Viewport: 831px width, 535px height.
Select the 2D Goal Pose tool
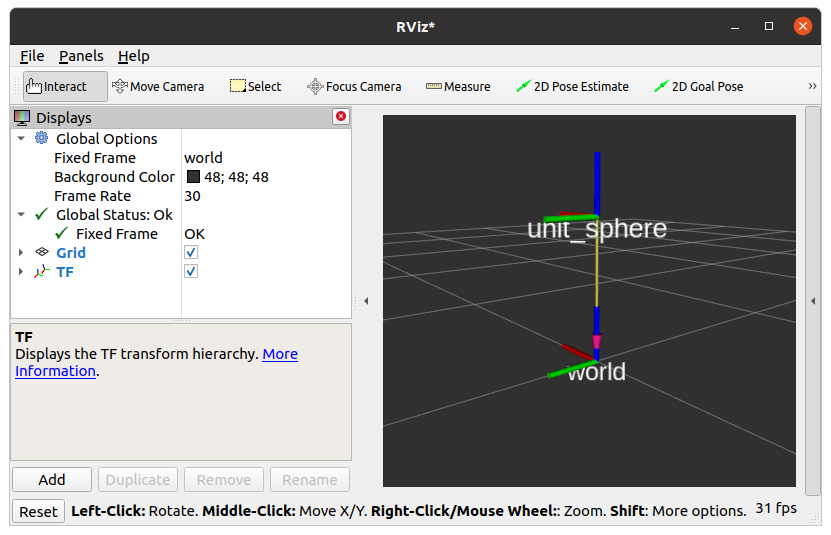699,86
